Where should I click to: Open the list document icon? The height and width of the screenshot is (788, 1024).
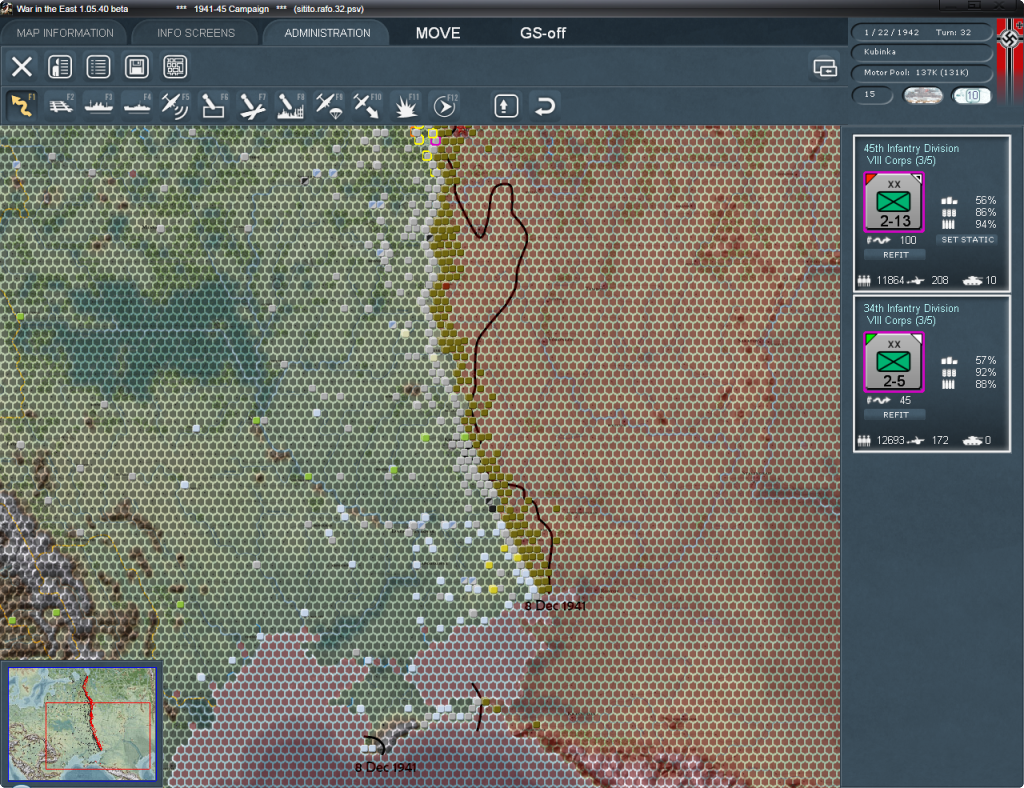click(99, 67)
